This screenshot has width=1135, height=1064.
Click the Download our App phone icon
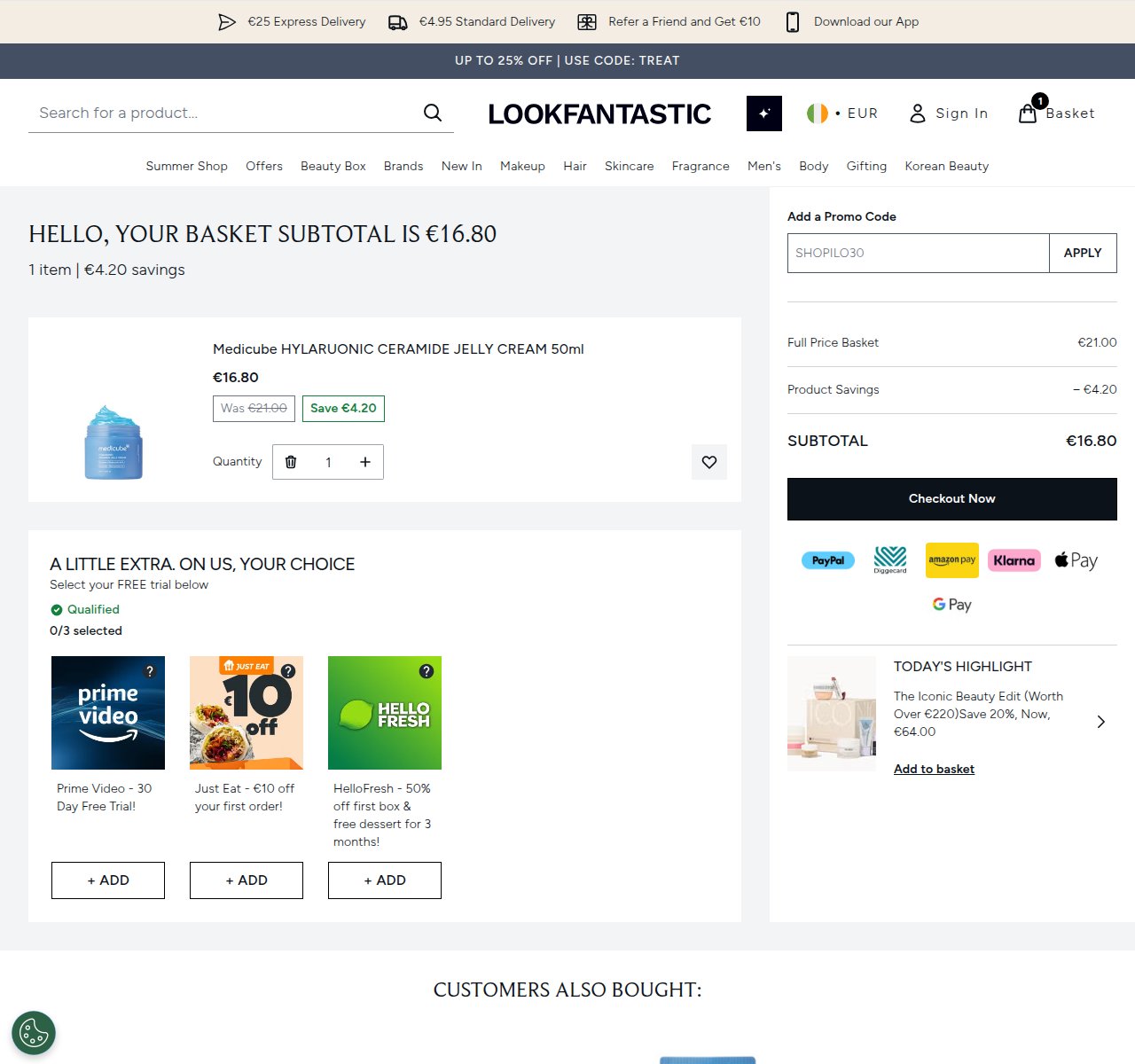point(793,22)
